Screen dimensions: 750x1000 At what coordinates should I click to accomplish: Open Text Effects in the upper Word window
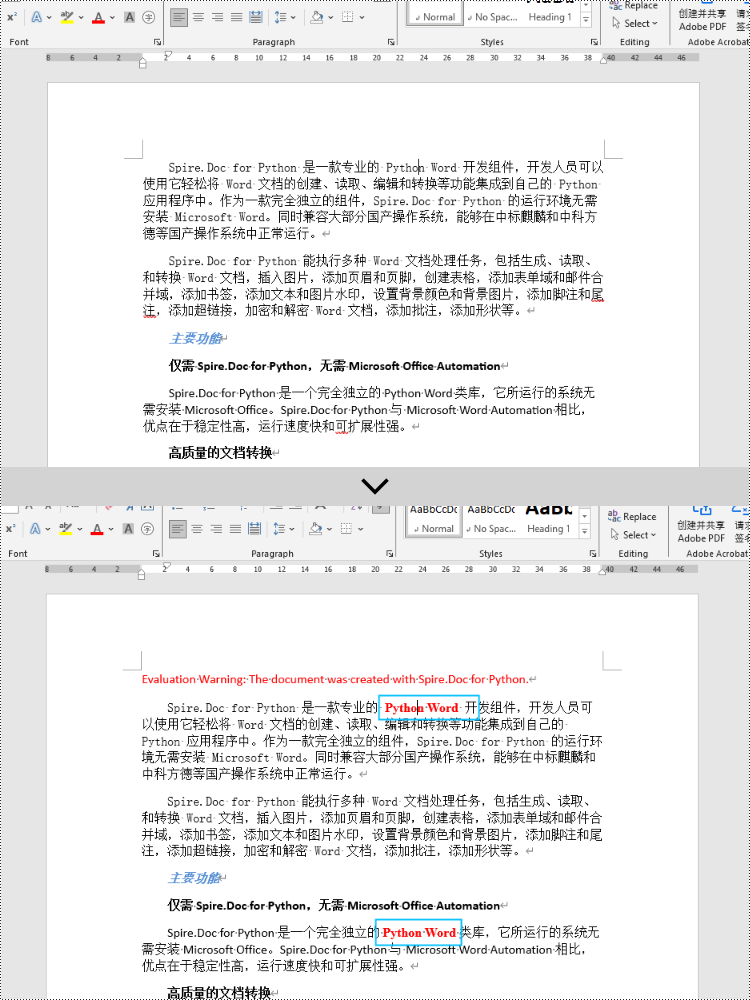pyautogui.click(x=36, y=18)
